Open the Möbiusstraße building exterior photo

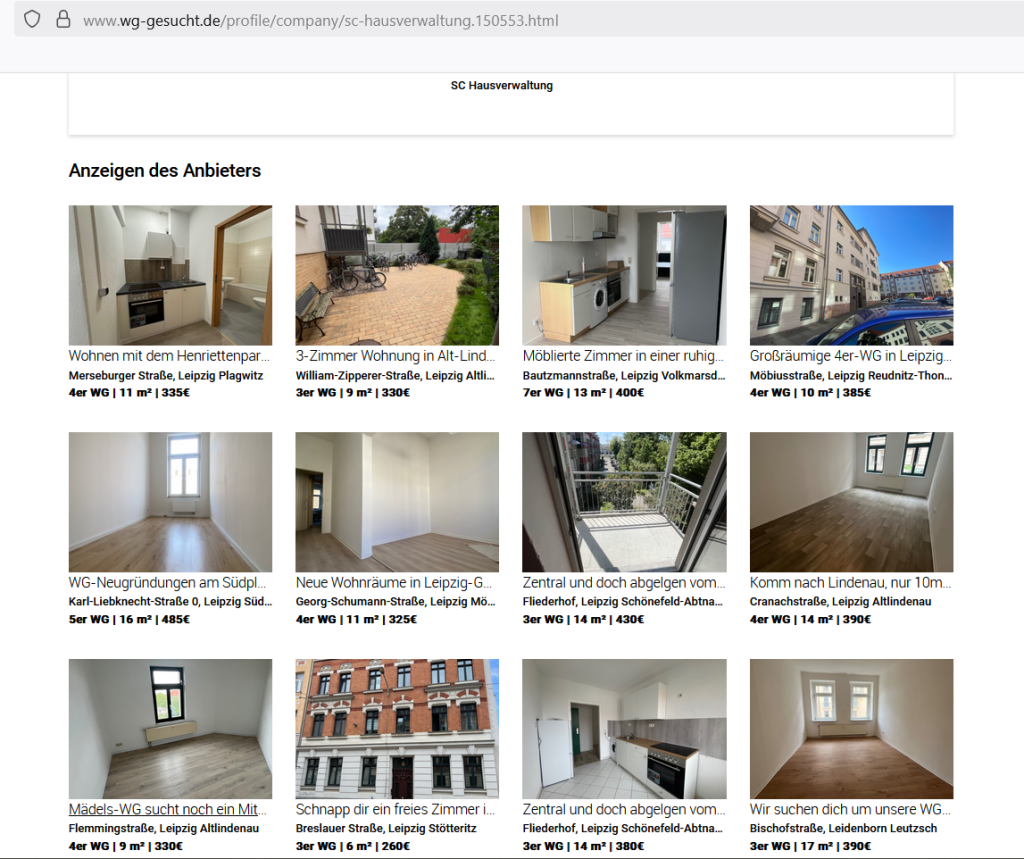tap(851, 275)
